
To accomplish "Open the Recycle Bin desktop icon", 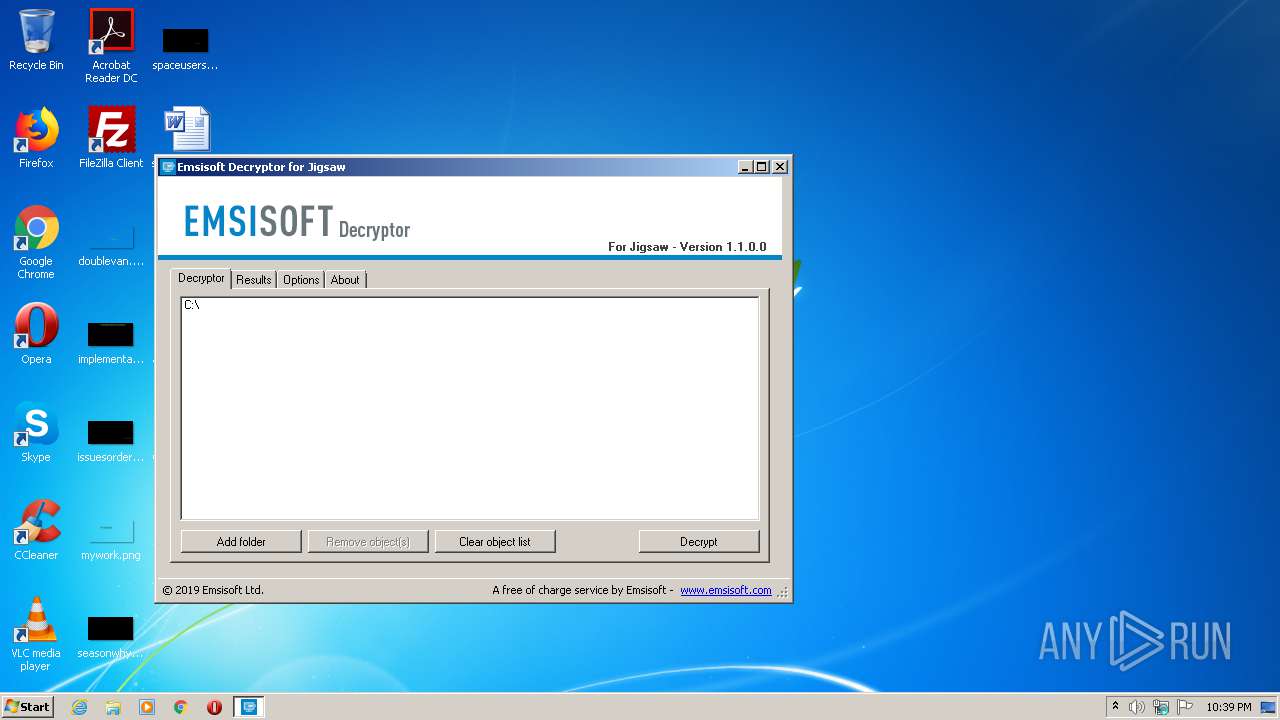I will (x=36, y=40).
